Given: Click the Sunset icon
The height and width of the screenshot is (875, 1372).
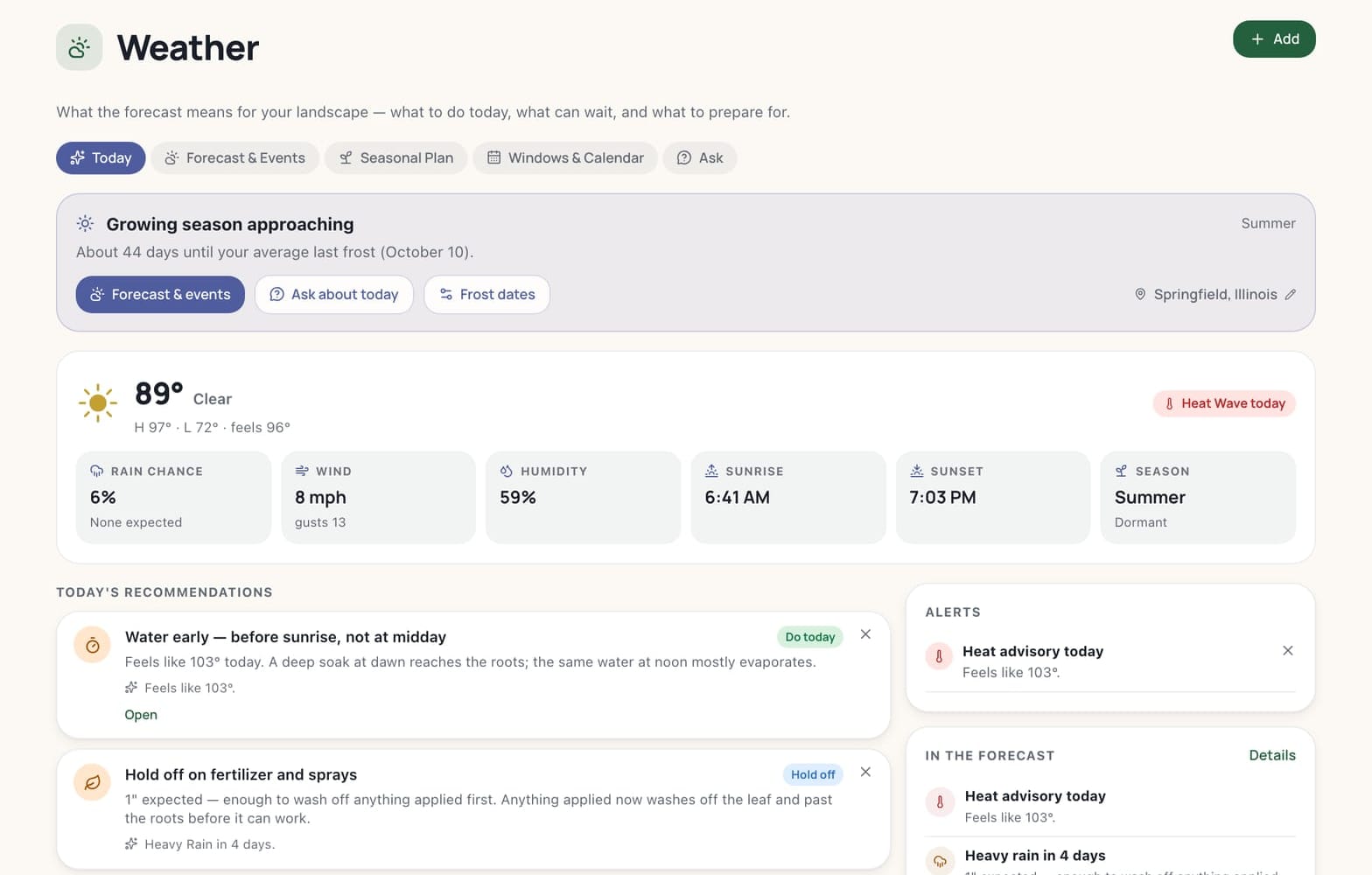Looking at the screenshot, I should [x=916, y=471].
